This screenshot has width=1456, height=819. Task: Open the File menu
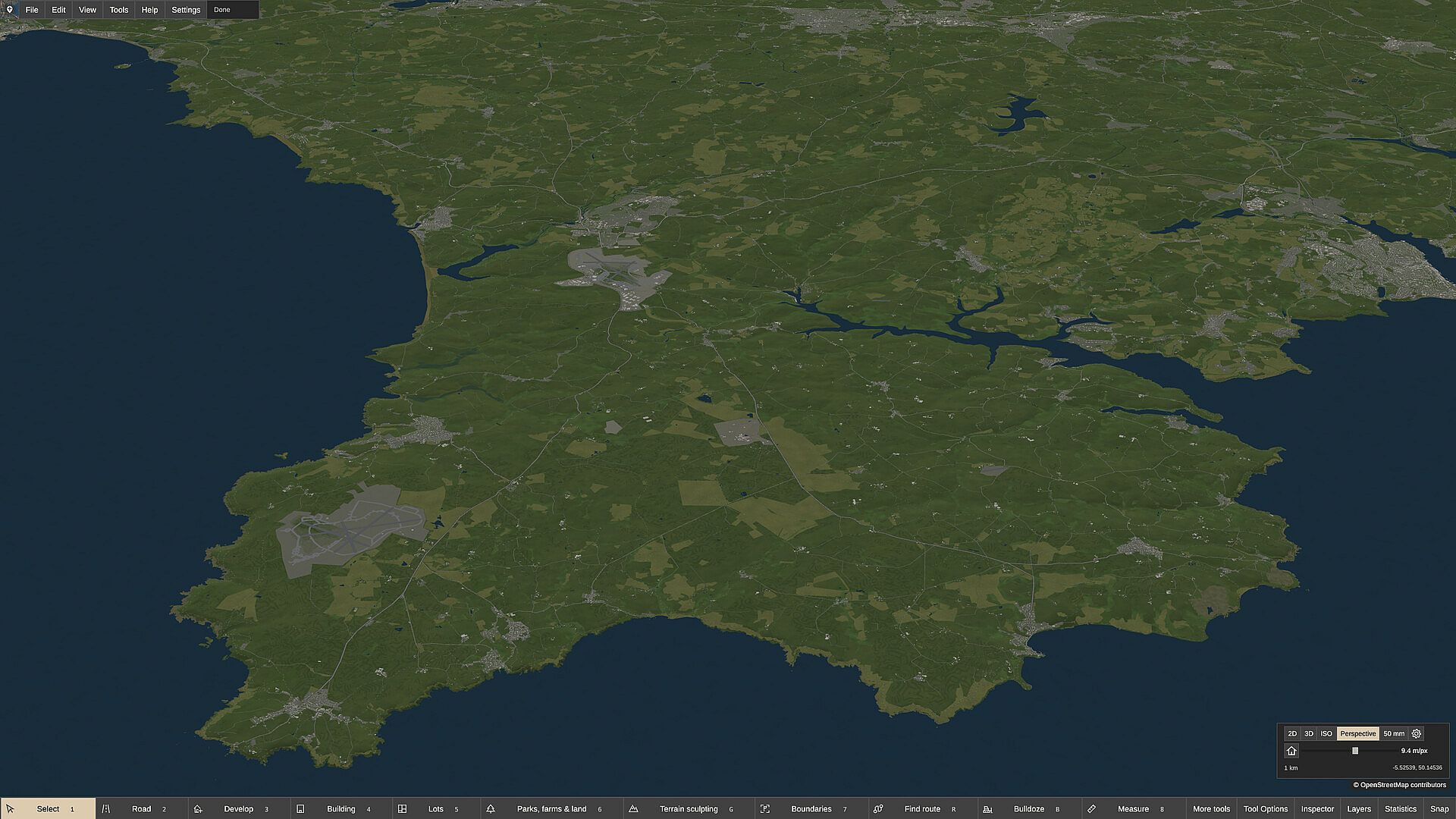tap(32, 10)
